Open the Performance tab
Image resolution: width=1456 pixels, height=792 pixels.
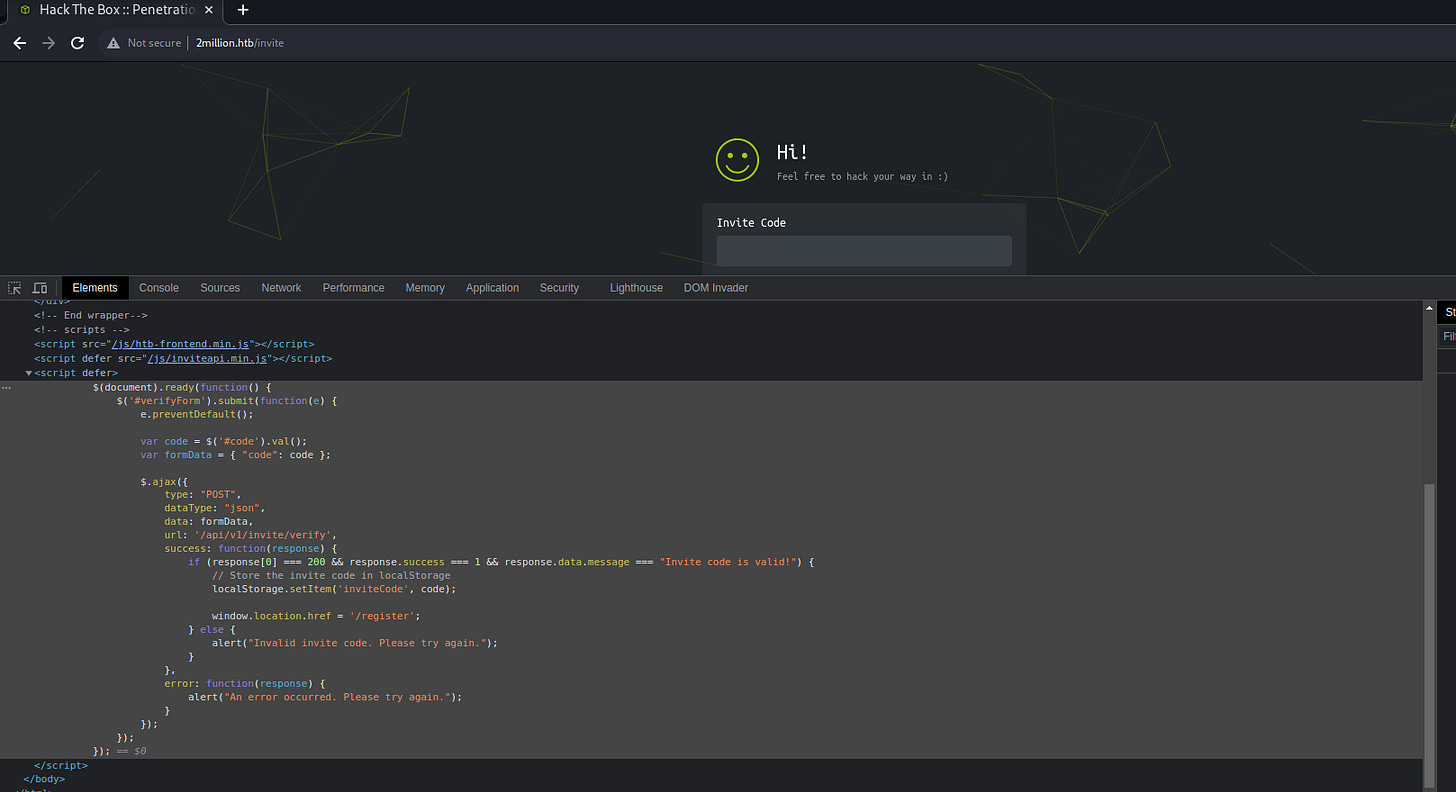tap(353, 288)
